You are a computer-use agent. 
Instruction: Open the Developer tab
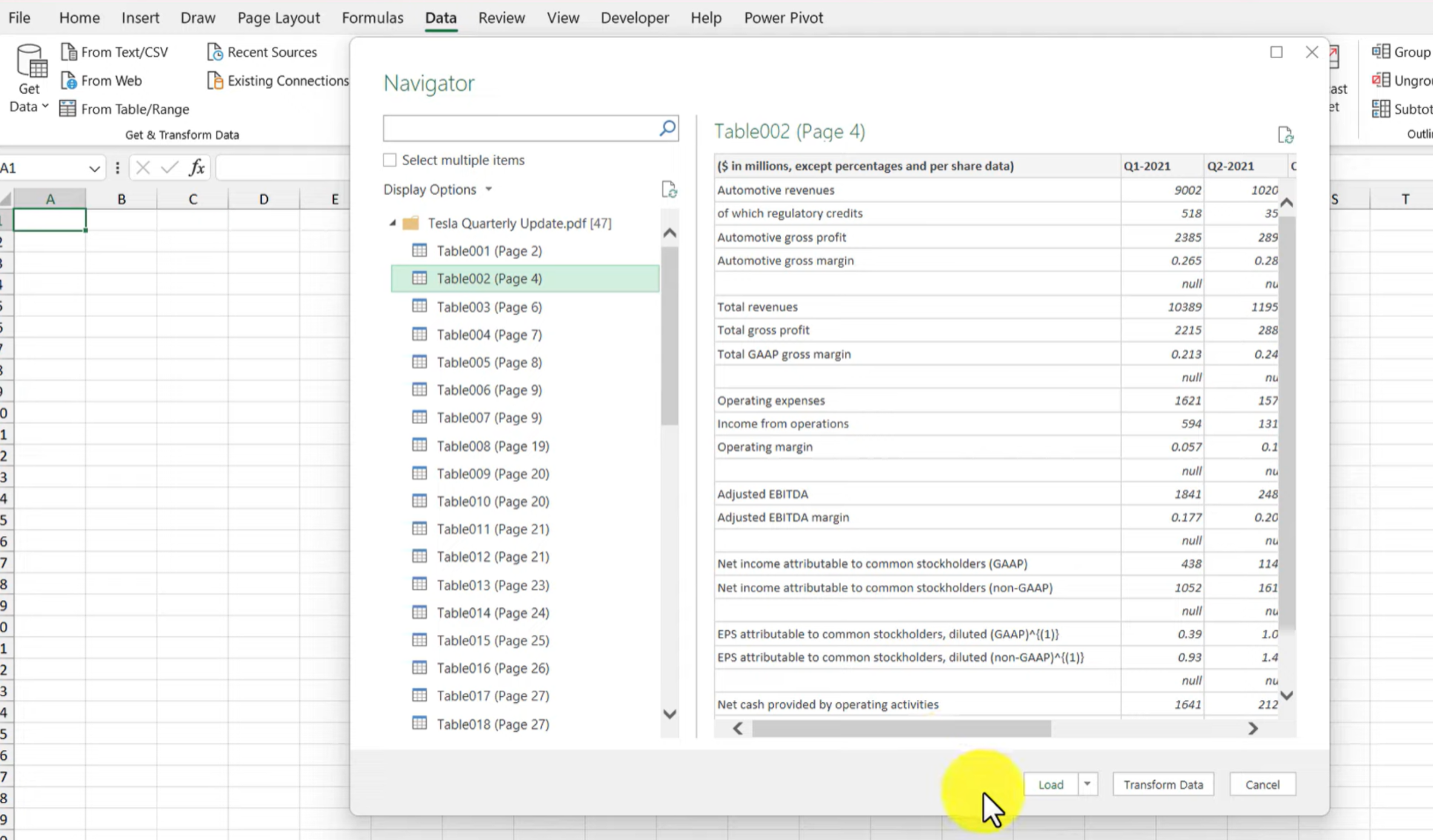coord(635,18)
